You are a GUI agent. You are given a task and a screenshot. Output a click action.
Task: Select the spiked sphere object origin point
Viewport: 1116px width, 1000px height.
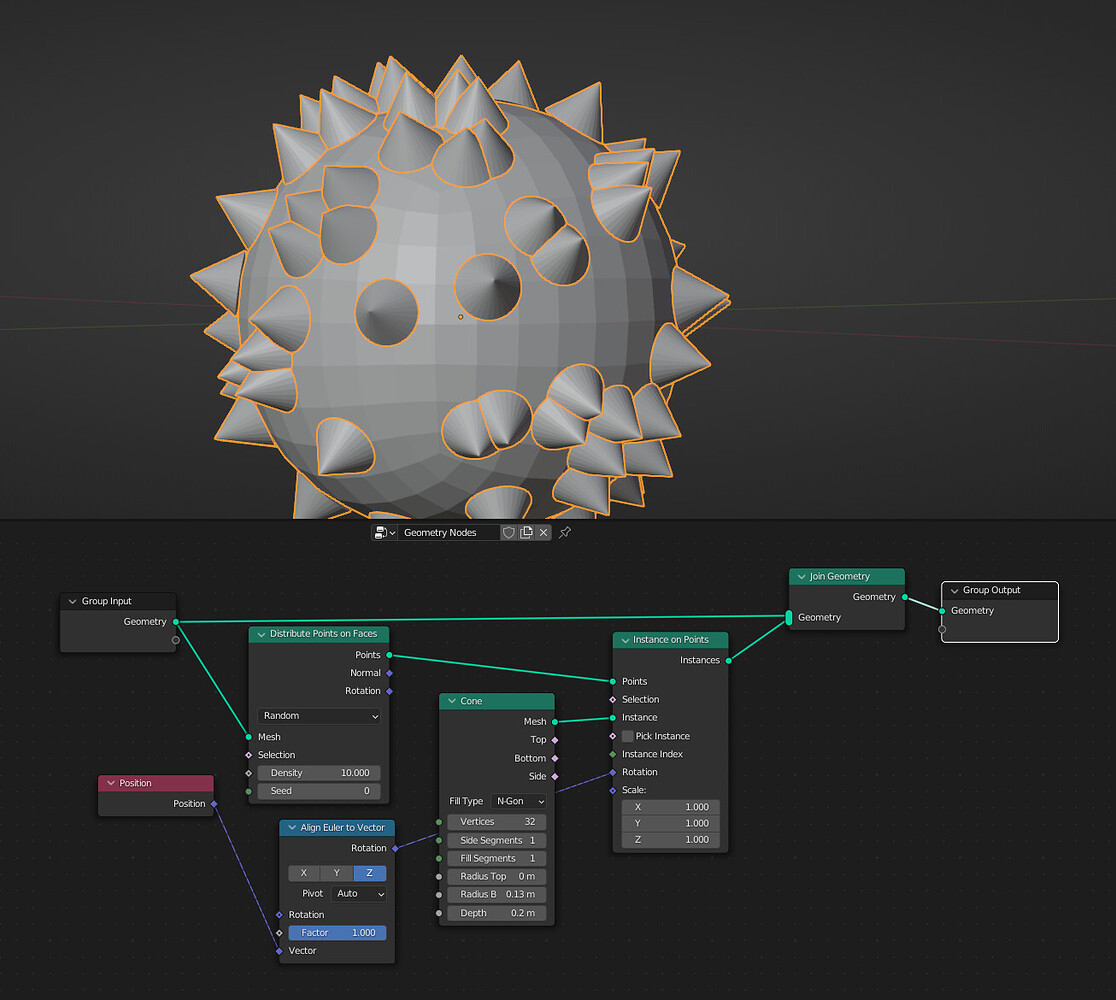(x=460, y=317)
